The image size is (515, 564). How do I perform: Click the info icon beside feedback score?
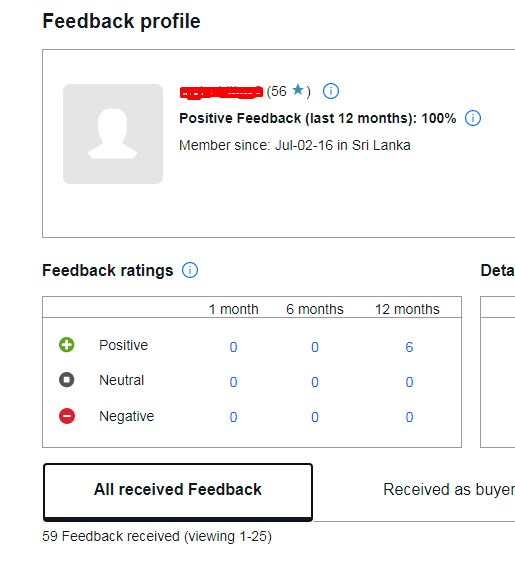point(331,91)
